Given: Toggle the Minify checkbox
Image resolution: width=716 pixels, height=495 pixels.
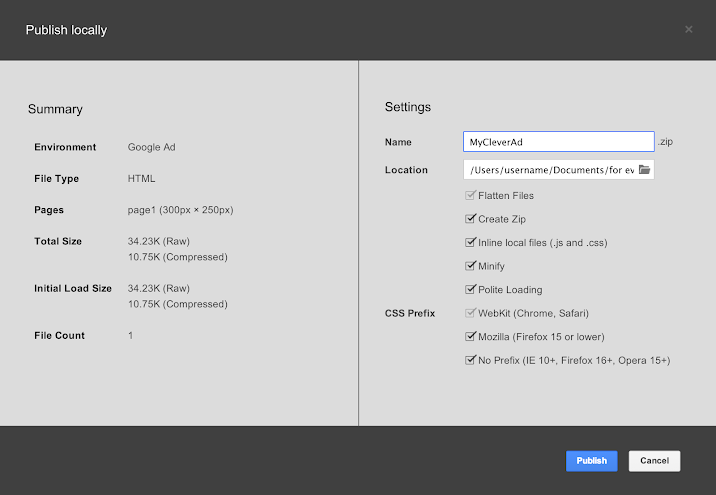Looking at the screenshot, I should point(470,266).
